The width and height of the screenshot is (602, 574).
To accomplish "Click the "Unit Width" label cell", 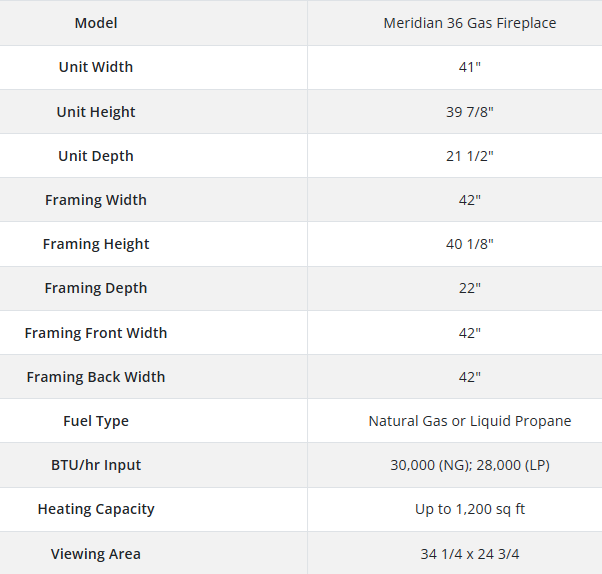I will (x=96, y=67).
